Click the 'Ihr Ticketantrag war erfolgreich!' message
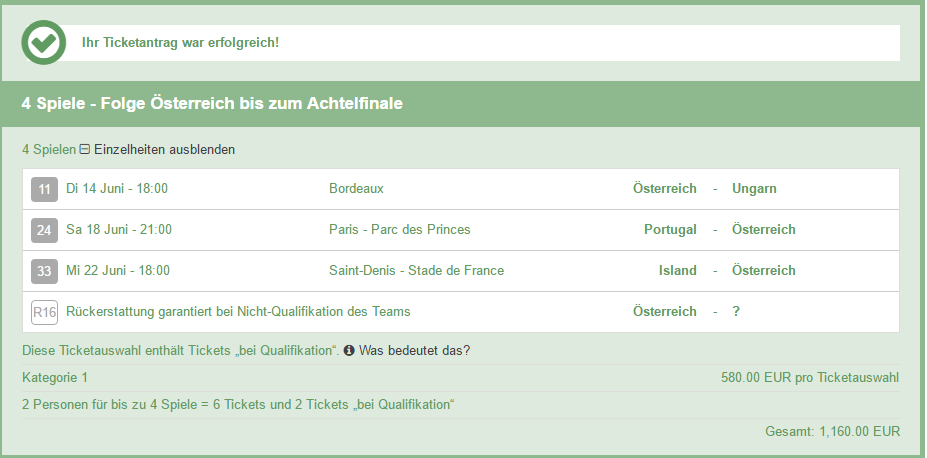This screenshot has height=458, width=927. (x=180, y=43)
